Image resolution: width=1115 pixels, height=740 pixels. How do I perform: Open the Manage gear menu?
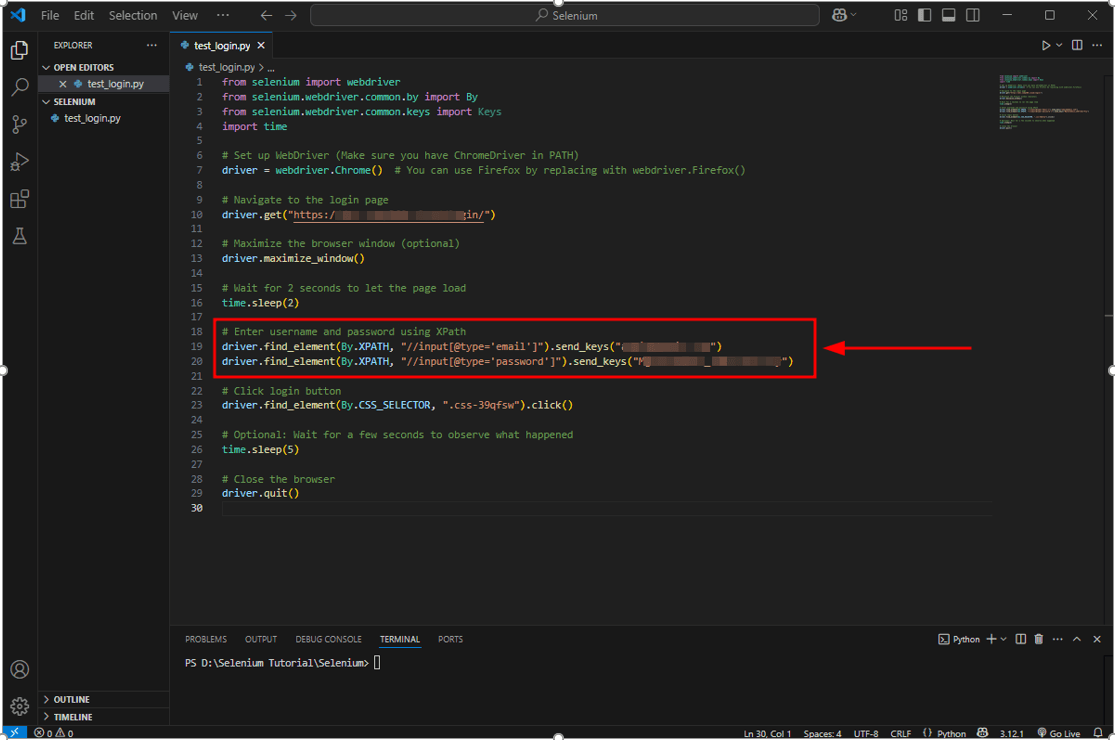point(20,706)
